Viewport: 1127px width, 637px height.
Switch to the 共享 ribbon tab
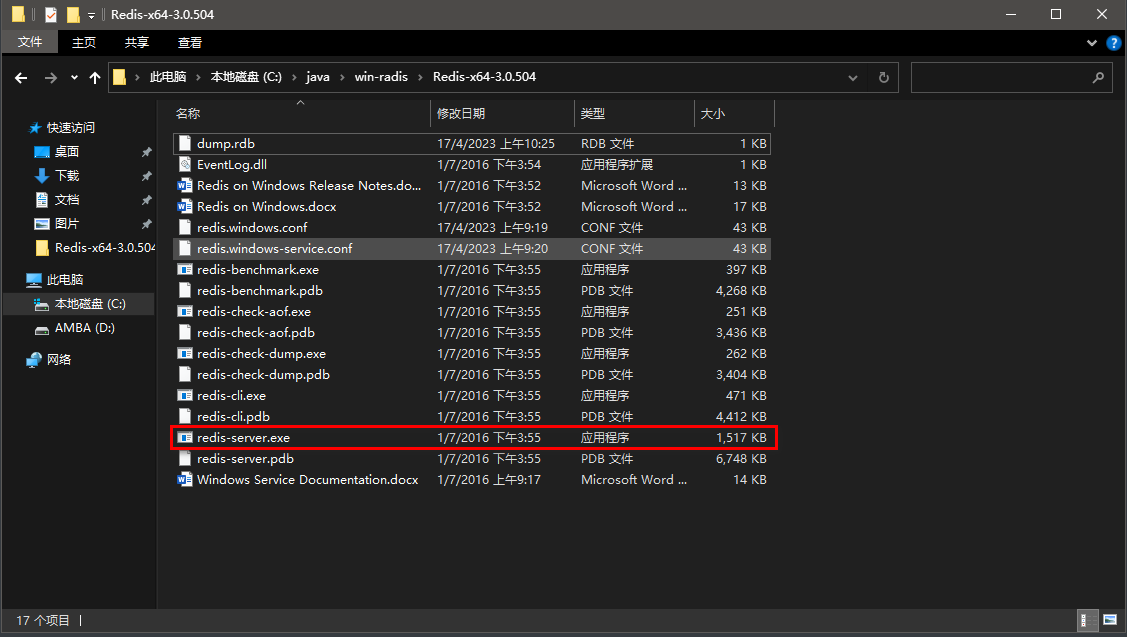(137, 42)
